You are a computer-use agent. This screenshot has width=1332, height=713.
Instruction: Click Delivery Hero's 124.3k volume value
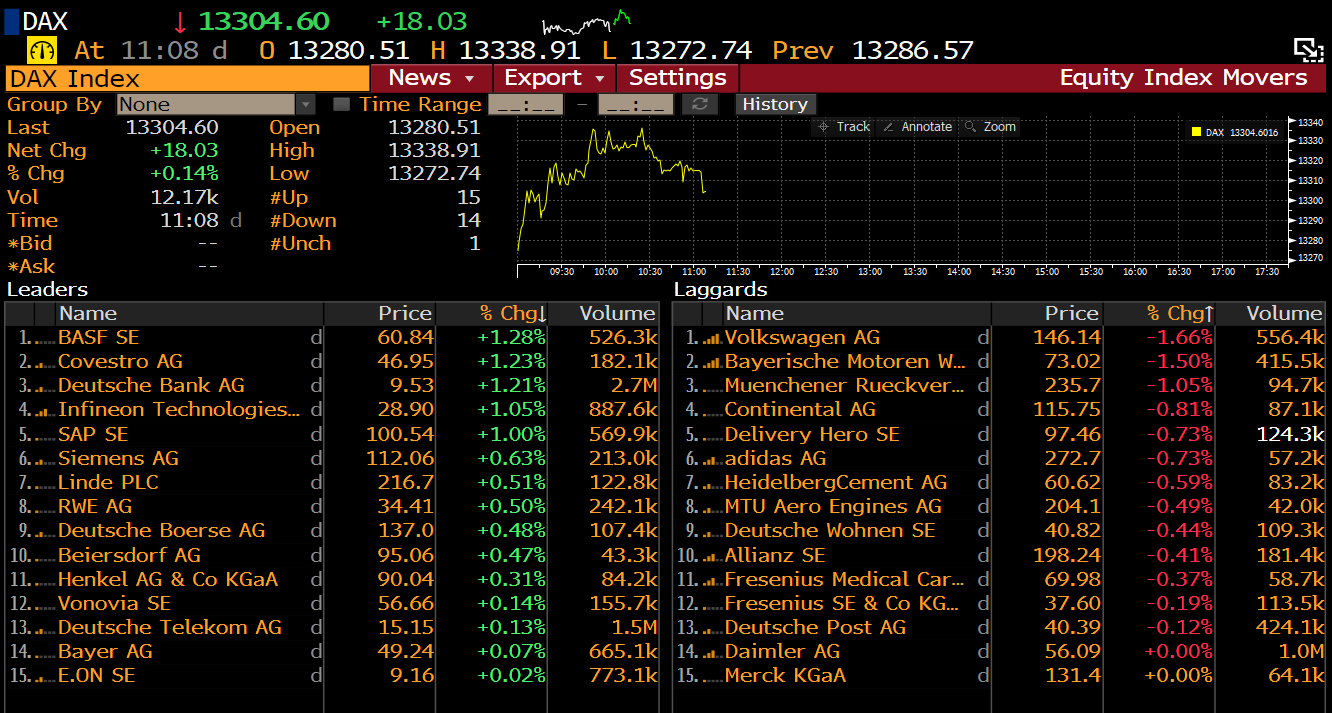tap(1290, 435)
